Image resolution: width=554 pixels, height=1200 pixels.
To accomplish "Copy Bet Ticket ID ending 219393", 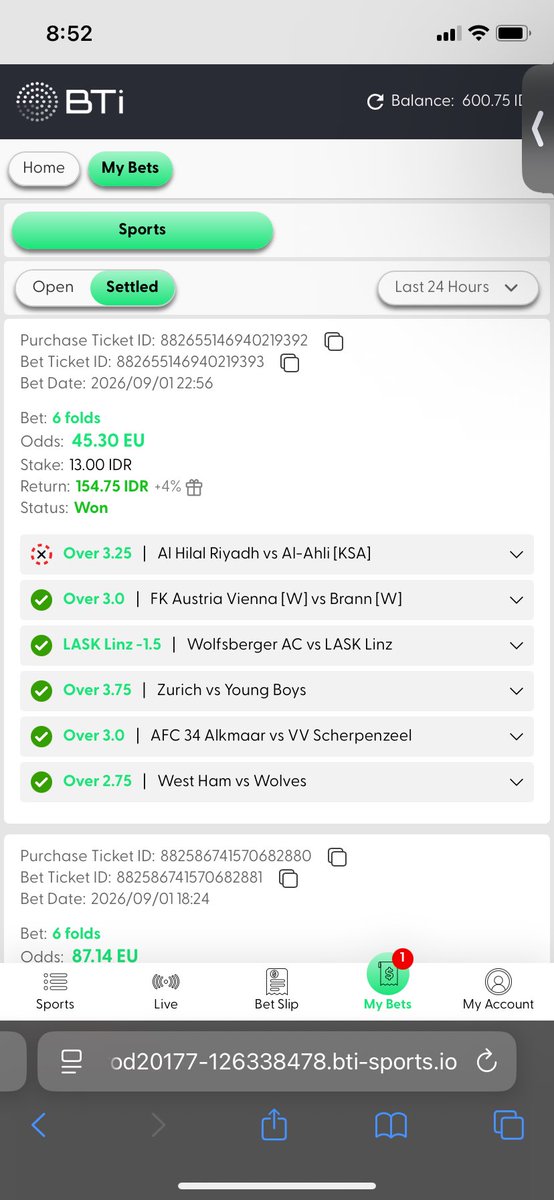I will click(x=290, y=363).
